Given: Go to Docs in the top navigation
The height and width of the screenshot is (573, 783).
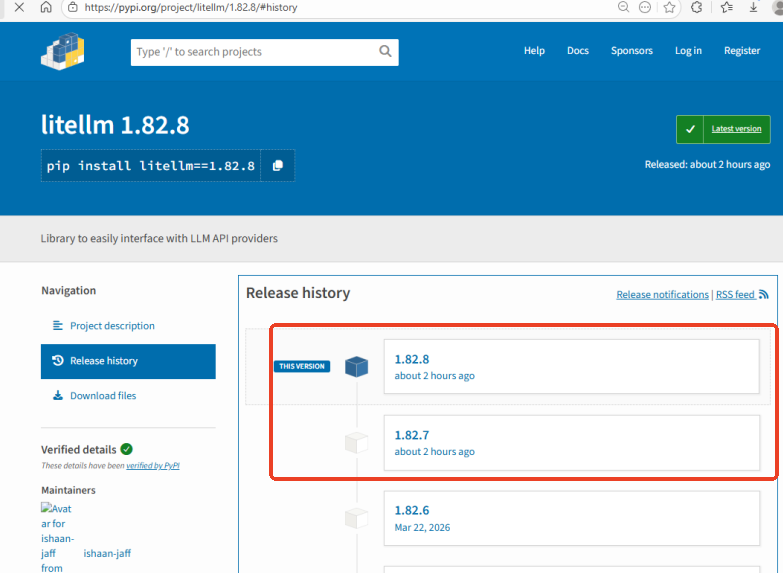Looking at the screenshot, I should click(x=578, y=51).
